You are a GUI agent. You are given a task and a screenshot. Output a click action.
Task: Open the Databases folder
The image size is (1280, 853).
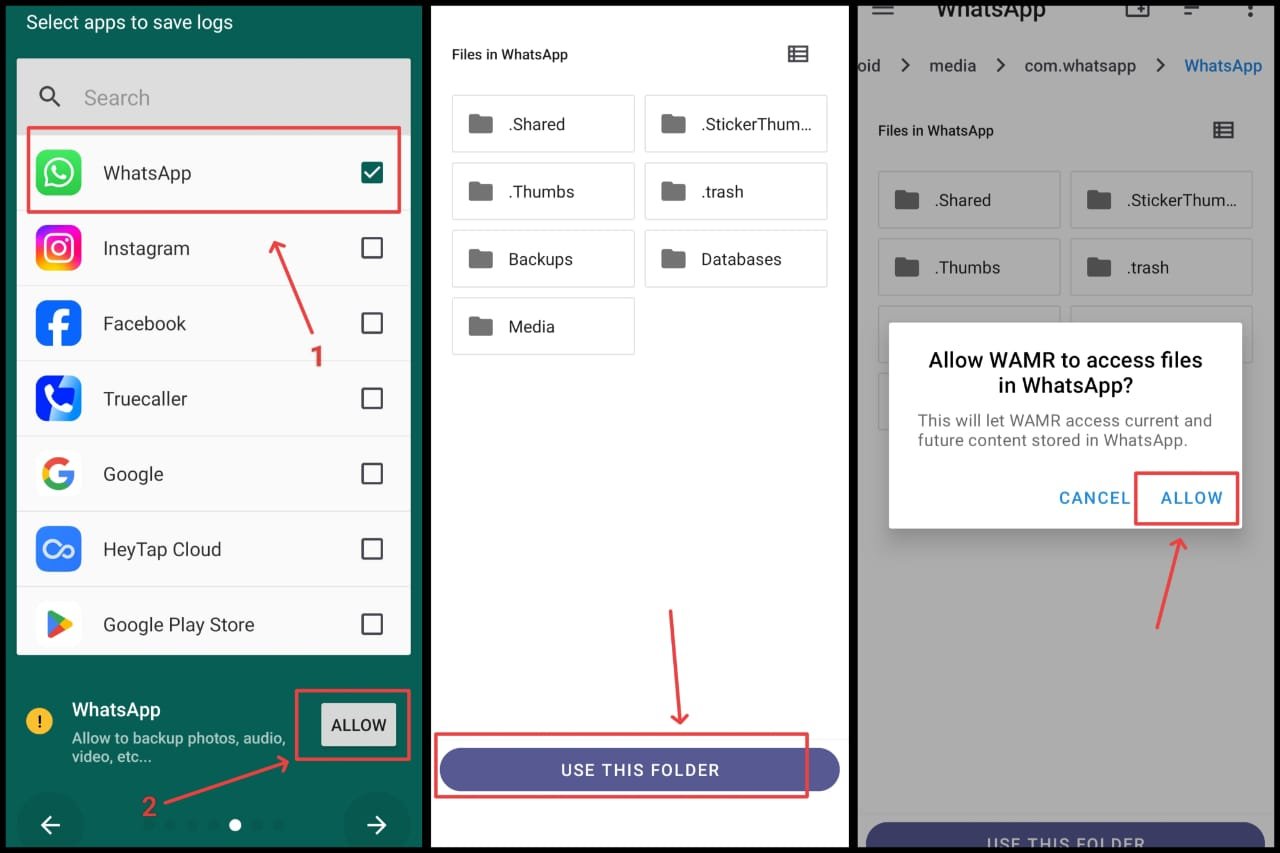pyautogui.click(x=736, y=259)
